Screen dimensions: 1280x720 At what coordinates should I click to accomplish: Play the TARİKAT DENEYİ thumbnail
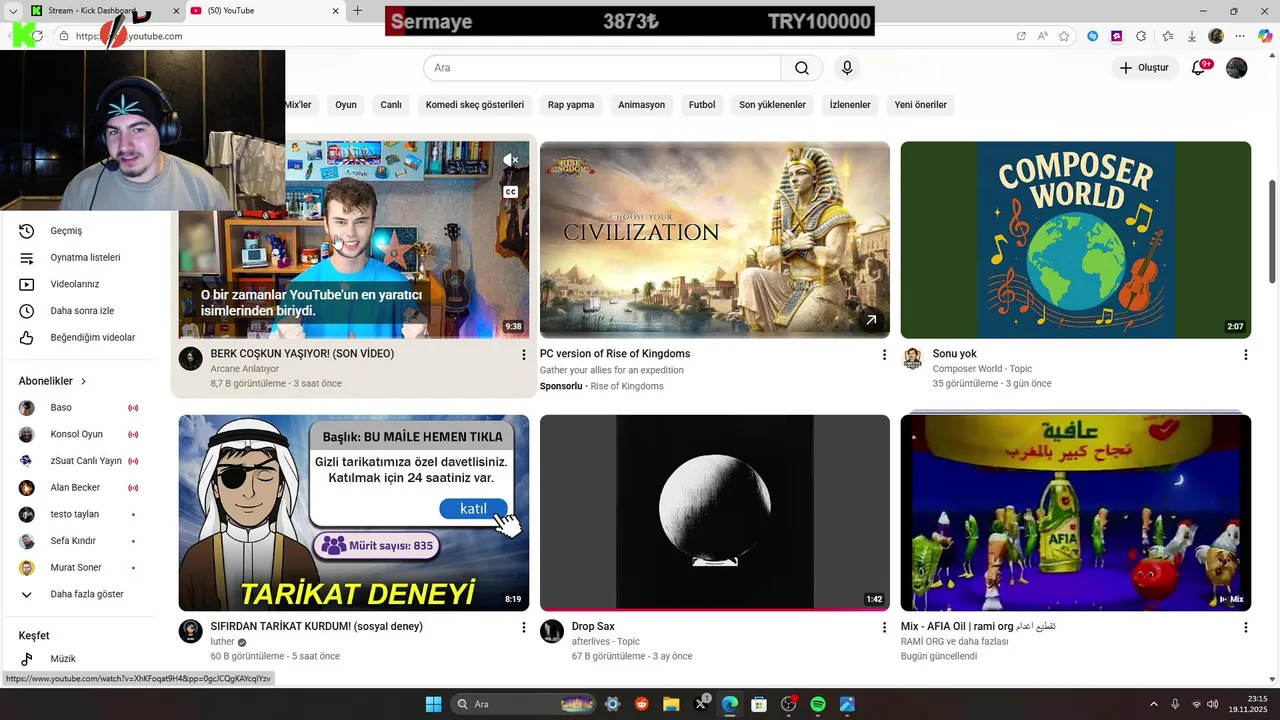click(354, 513)
